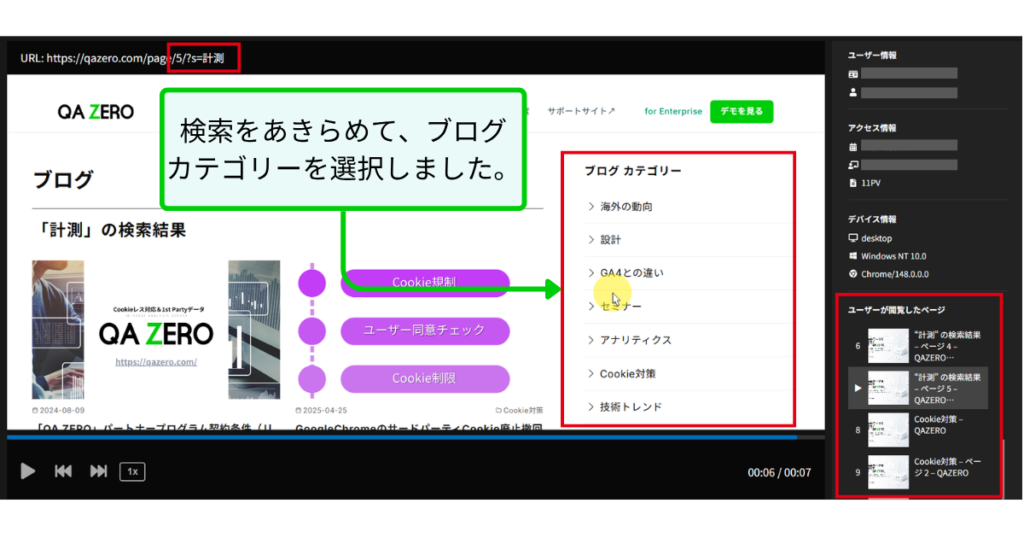This screenshot has width=1024, height=538.
Task: Select the セミナー blog category
Action: (x=621, y=306)
